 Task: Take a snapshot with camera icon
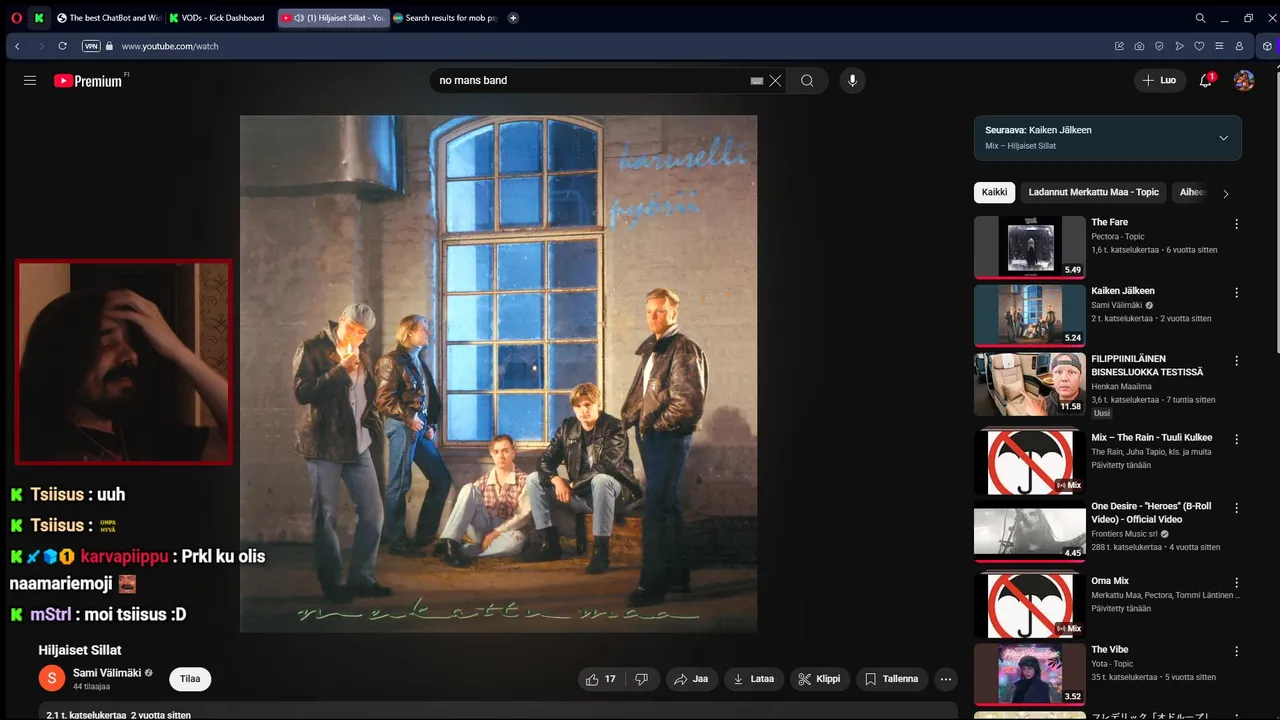click(1139, 46)
